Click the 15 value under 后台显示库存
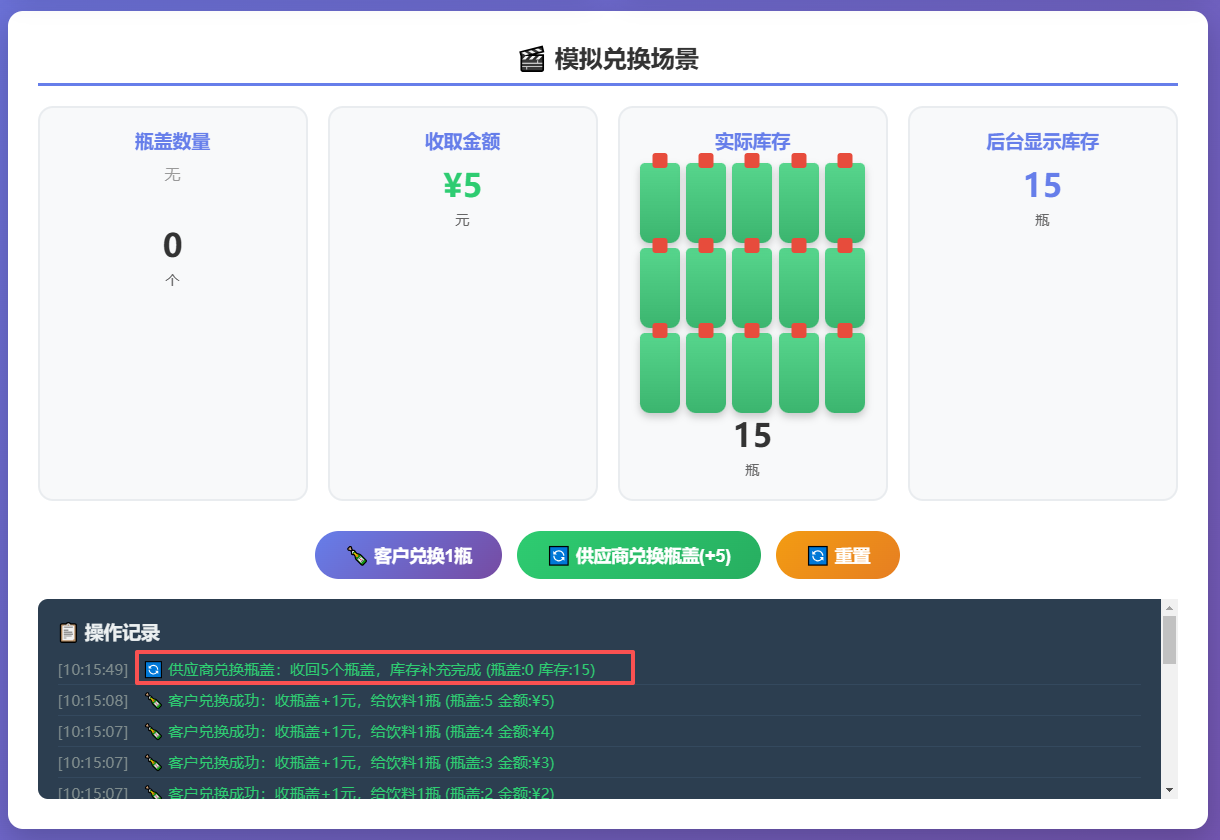This screenshot has height=840, width=1220. tap(1042, 186)
